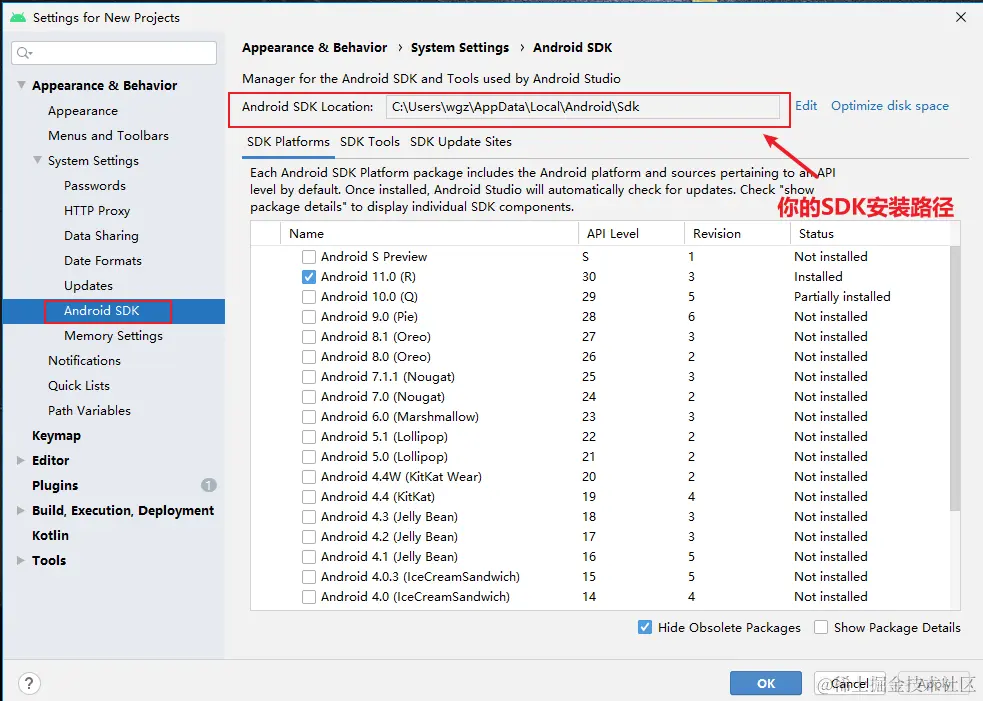Open the Plugins settings page

coord(55,486)
